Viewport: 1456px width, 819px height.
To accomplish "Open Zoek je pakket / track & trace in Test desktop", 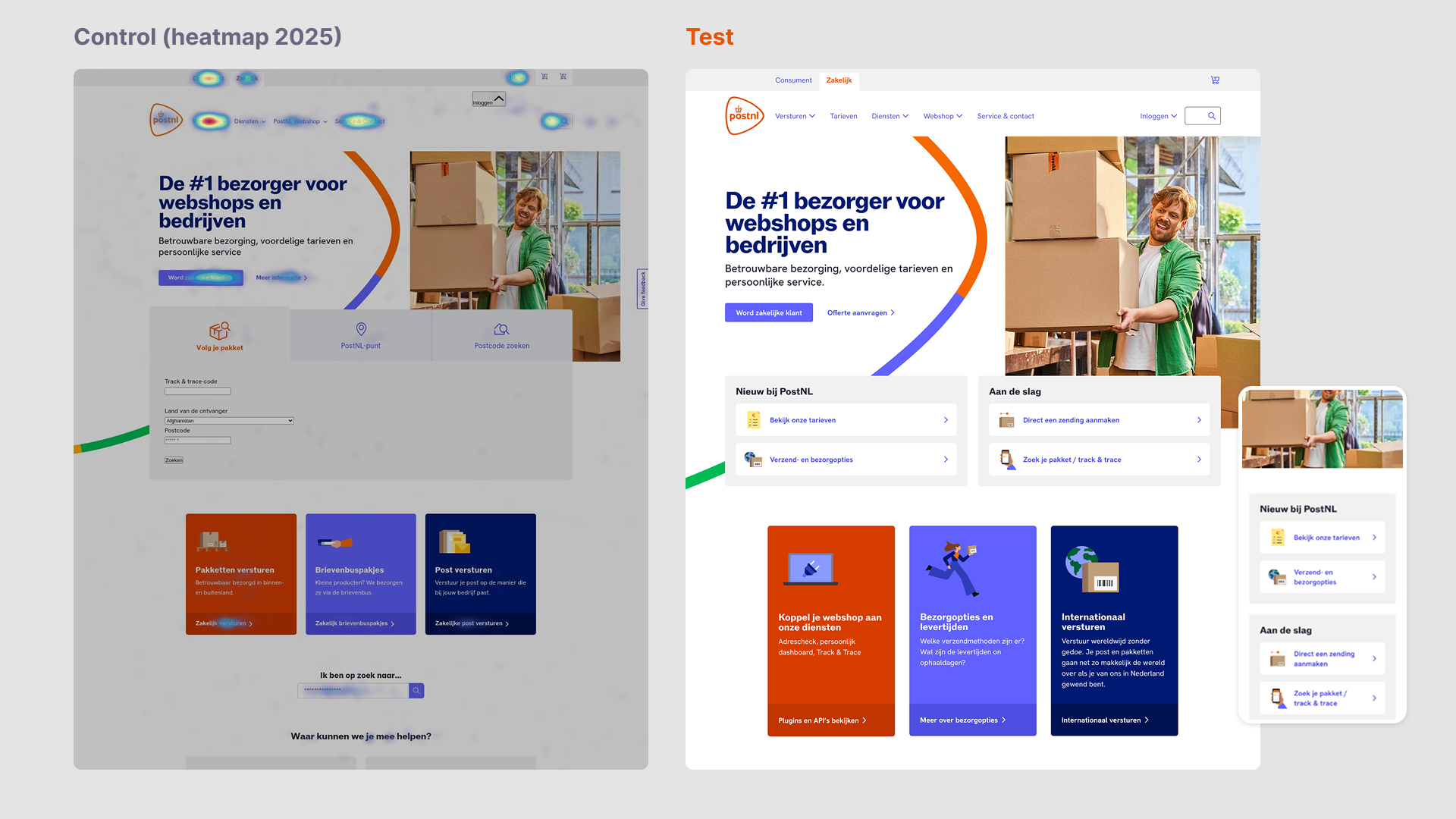I will click(1100, 460).
